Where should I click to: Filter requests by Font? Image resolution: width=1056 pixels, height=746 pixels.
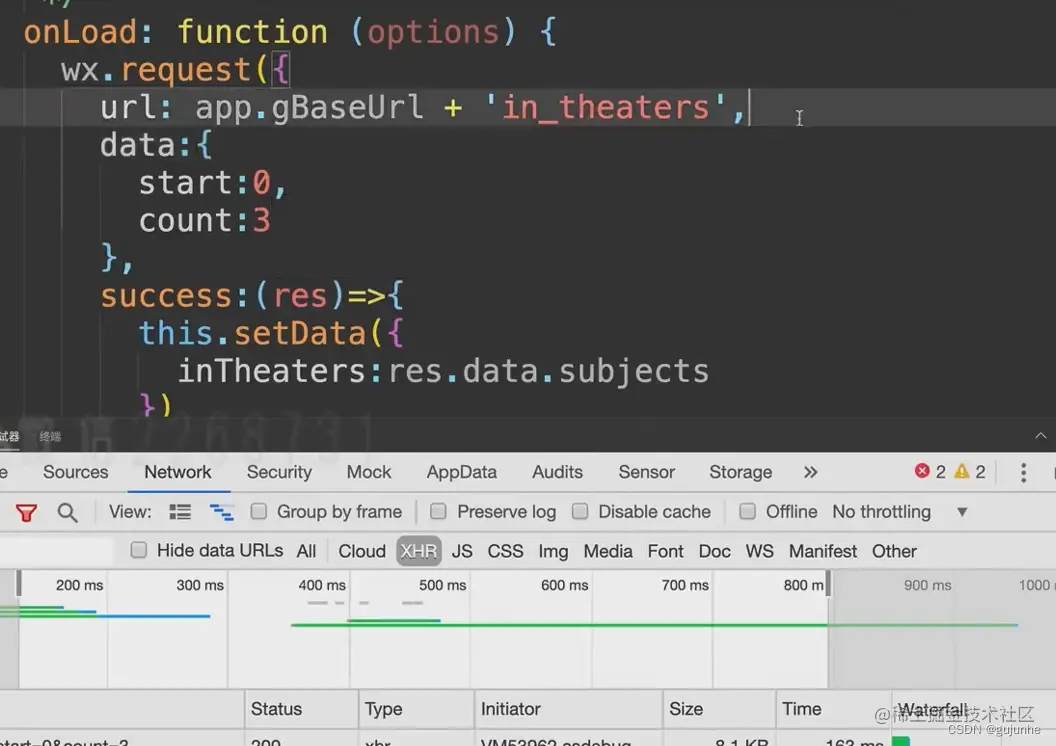coord(665,551)
